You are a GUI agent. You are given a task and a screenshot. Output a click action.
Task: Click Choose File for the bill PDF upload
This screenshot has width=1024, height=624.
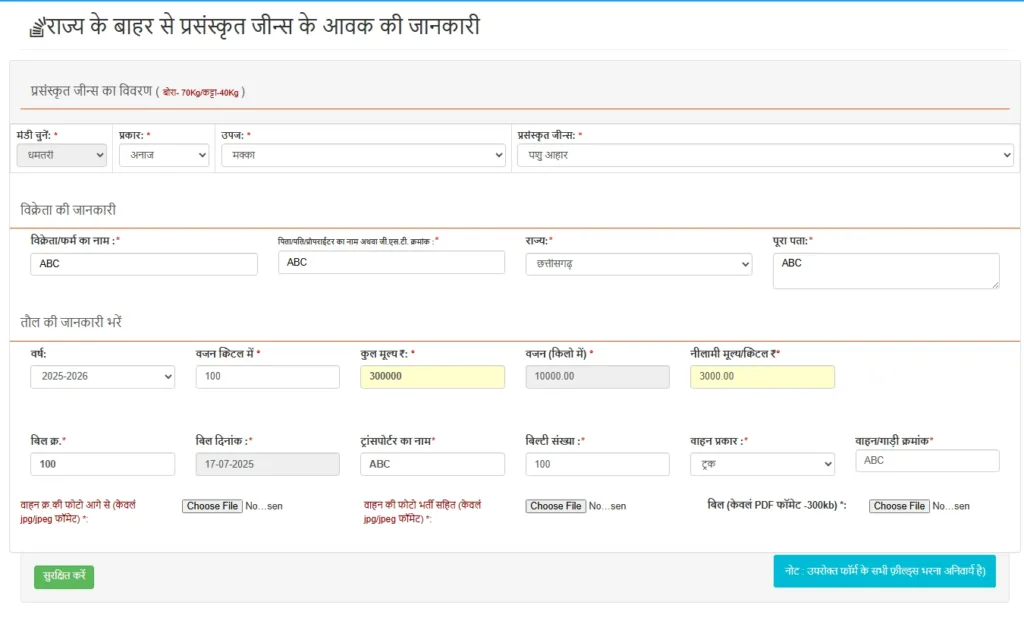pyautogui.click(x=898, y=506)
